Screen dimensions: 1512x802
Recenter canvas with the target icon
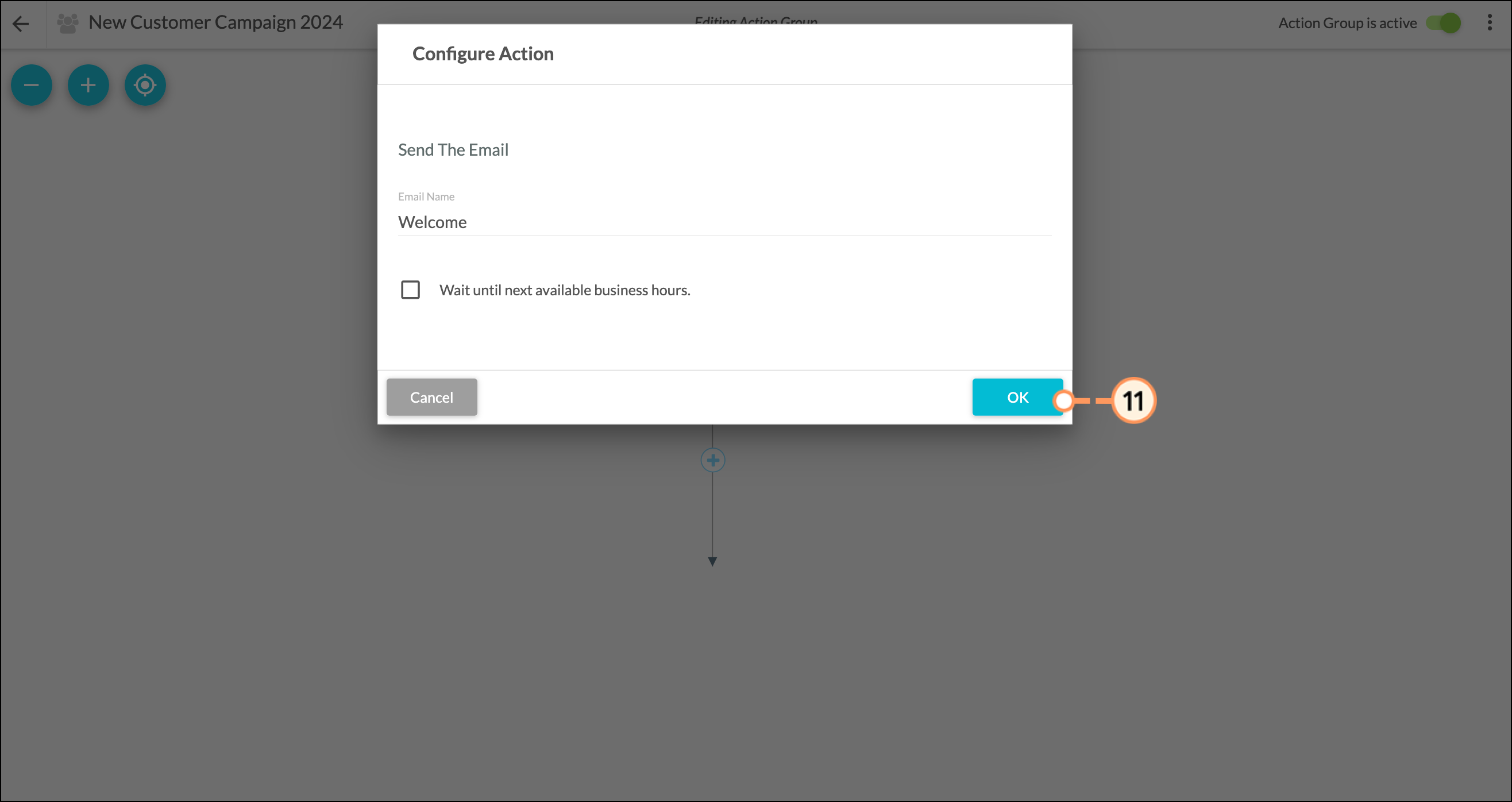[x=145, y=85]
